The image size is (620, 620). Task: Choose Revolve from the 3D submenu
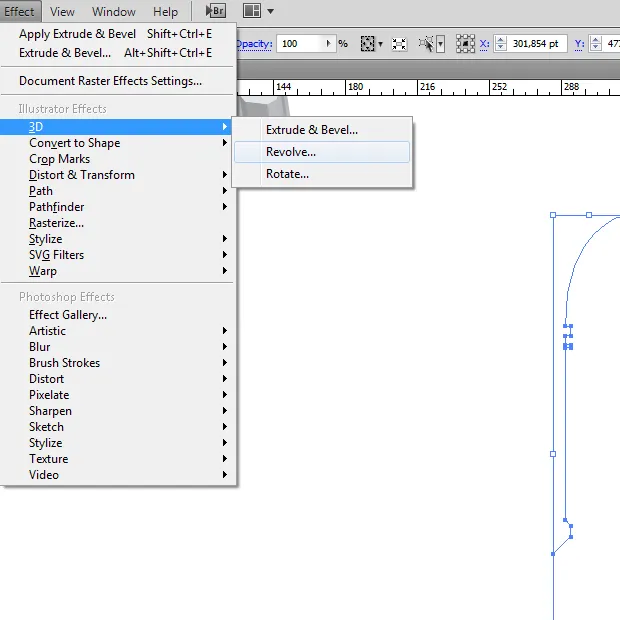[x=290, y=152]
